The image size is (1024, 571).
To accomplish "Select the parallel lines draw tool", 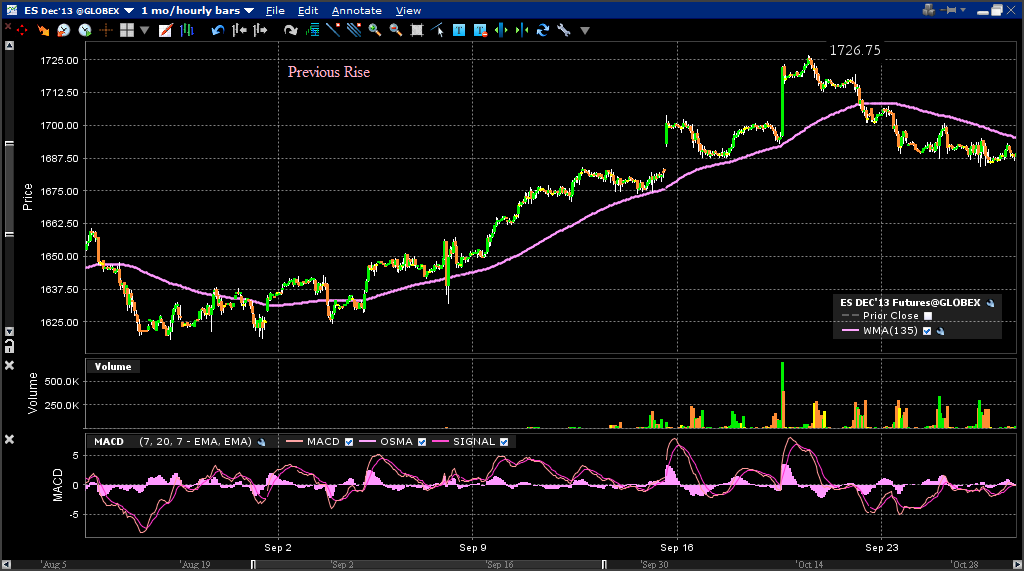I will 354,30.
